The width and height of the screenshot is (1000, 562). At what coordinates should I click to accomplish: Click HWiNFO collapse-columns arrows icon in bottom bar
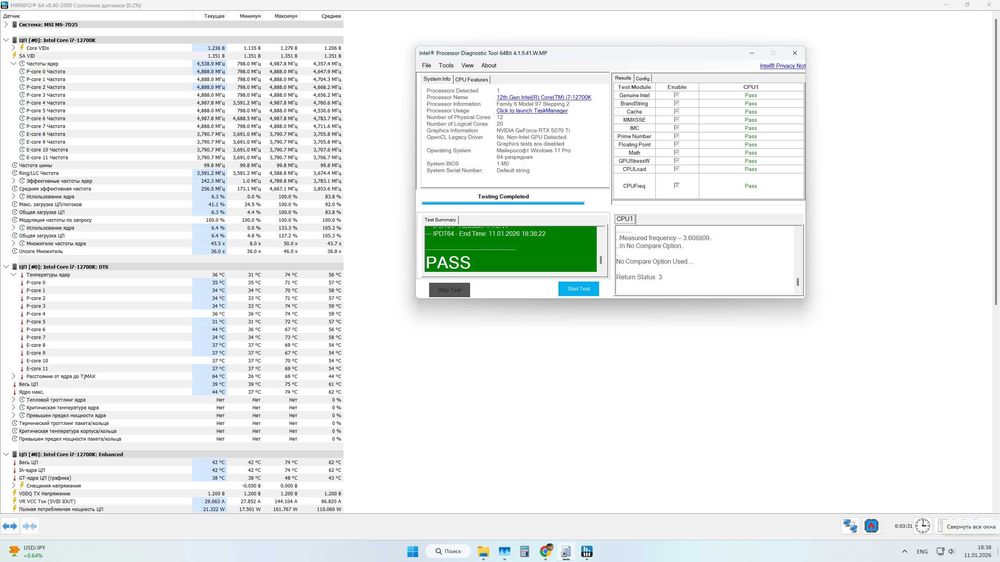30,526
